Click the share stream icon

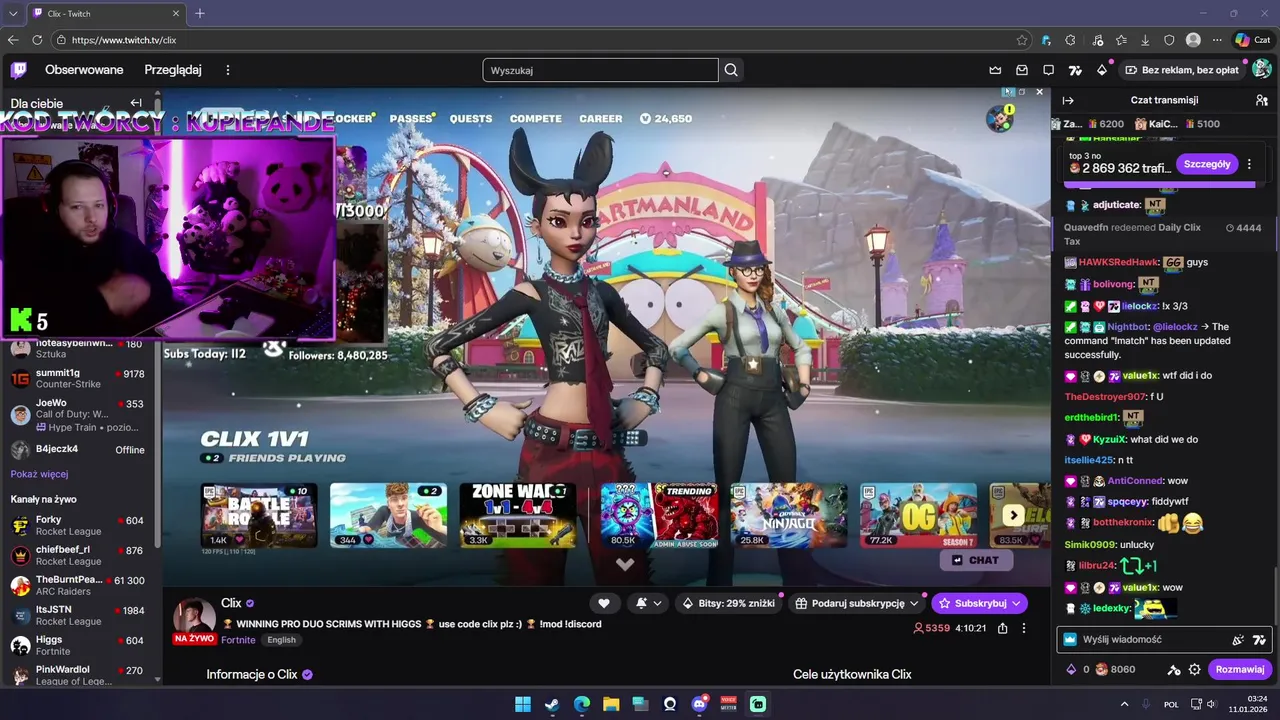tap(1002, 628)
